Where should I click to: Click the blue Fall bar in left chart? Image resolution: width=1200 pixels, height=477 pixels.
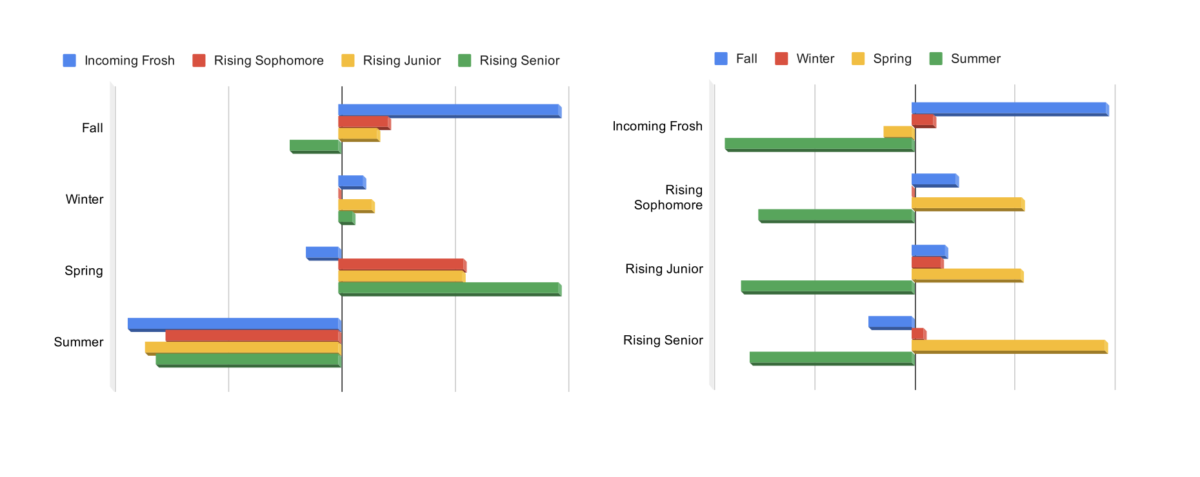[x=449, y=110]
